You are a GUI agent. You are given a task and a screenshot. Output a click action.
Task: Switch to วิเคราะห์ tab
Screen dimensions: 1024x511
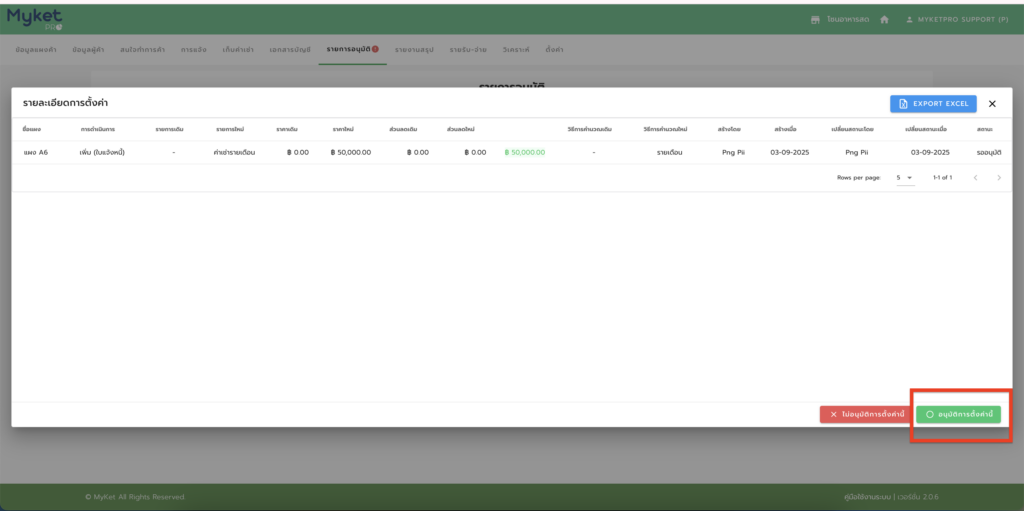516,50
